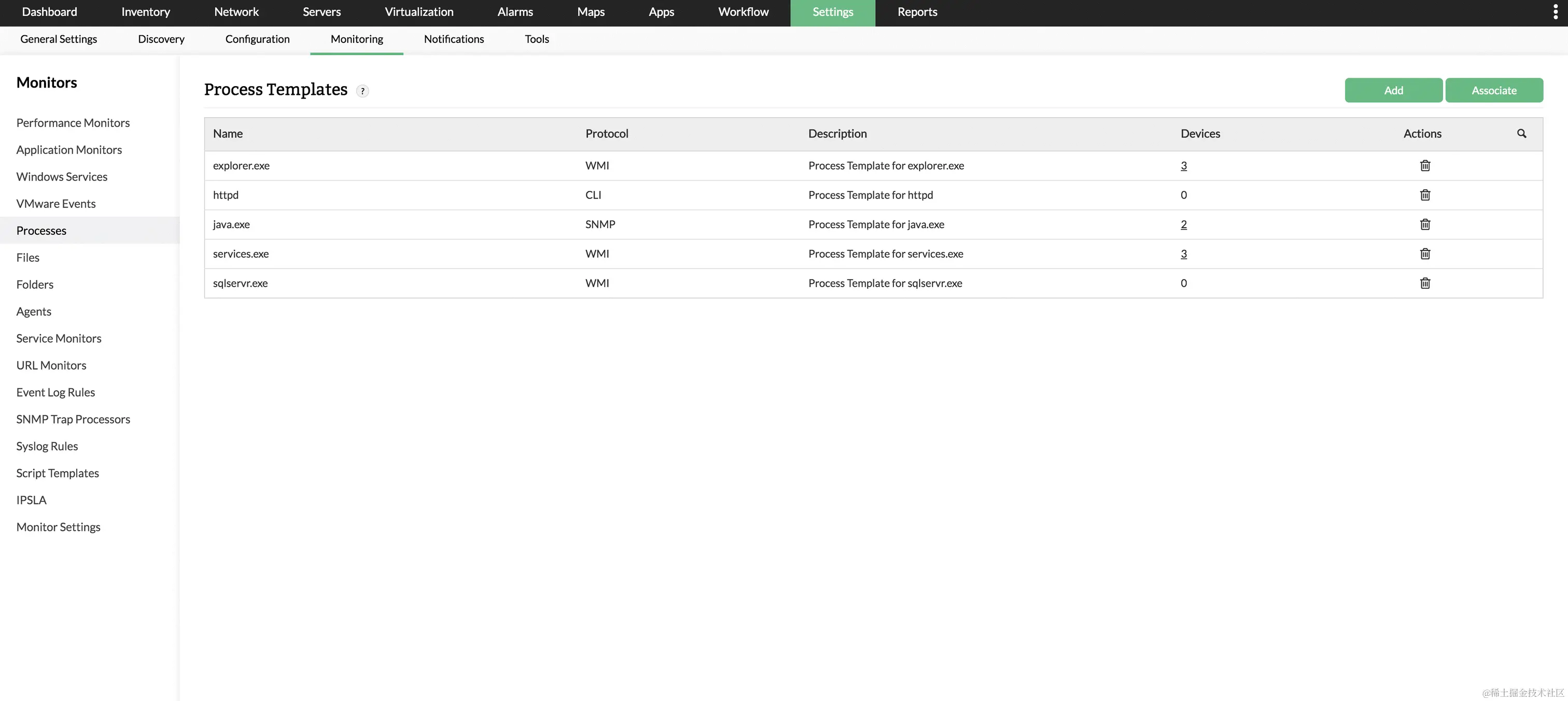This screenshot has height=701, width=1568.
Task: Open General Settings sub-tab
Action: pyautogui.click(x=59, y=39)
